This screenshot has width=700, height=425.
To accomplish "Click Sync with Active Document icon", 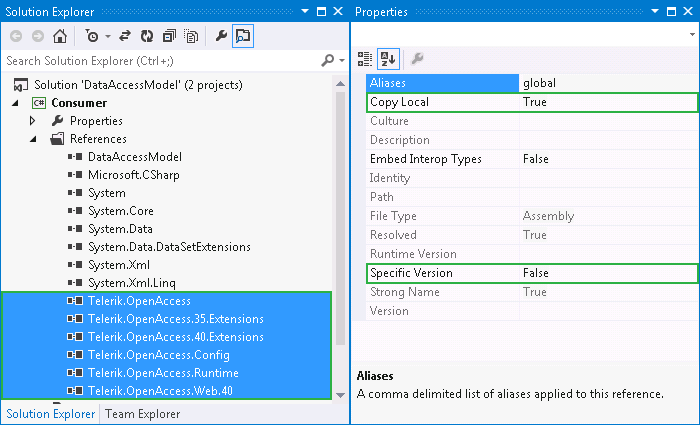I will click(125, 36).
